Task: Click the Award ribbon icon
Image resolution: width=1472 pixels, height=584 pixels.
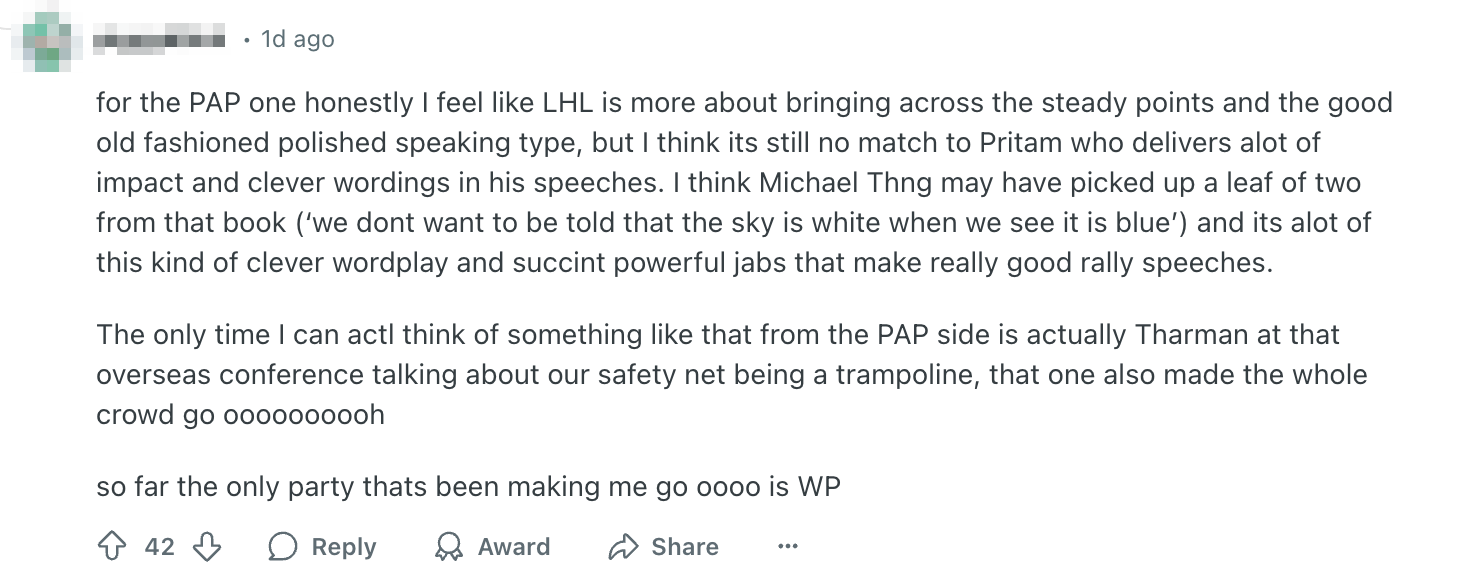Action: click(448, 547)
